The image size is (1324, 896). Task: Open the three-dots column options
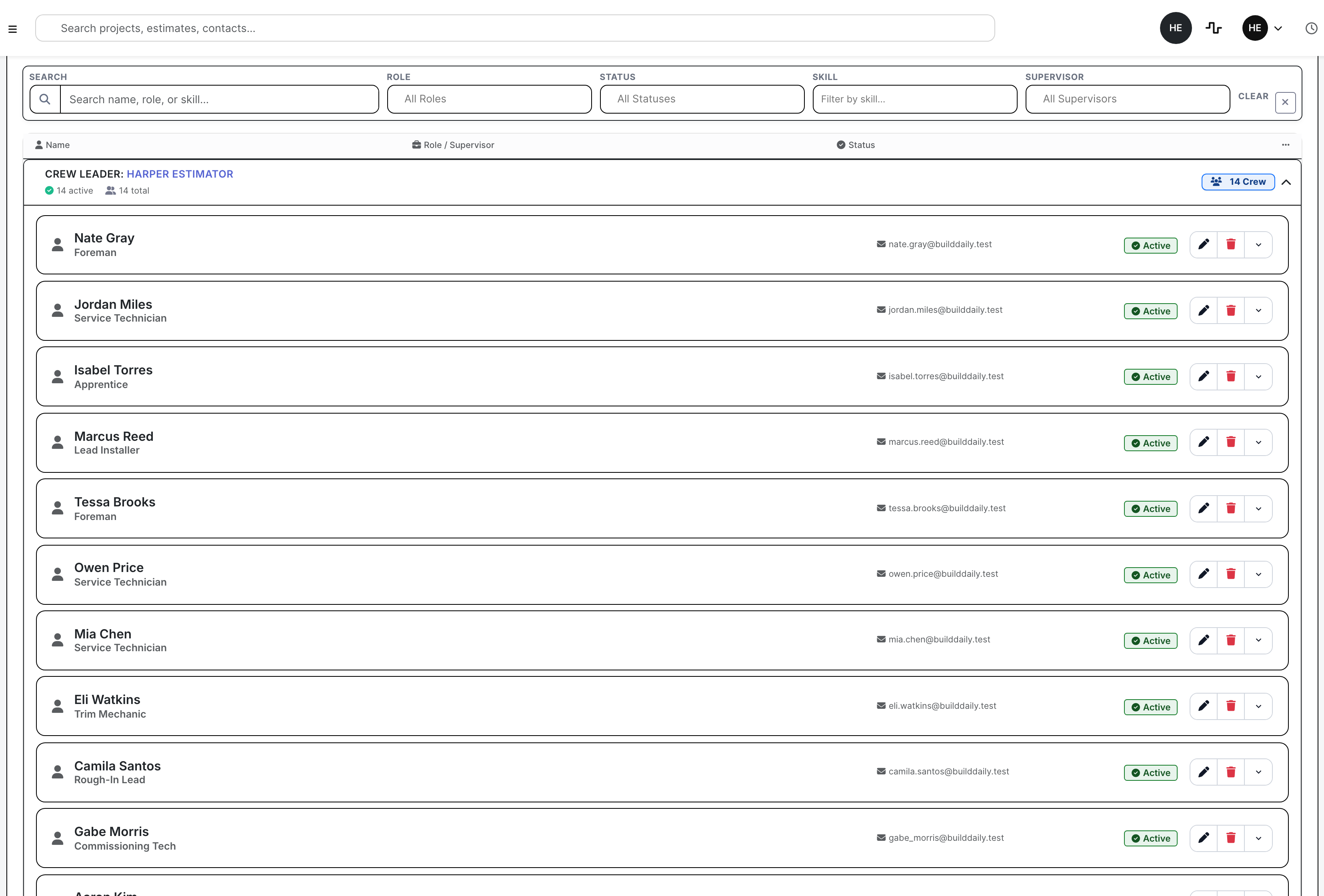pos(1285,145)
